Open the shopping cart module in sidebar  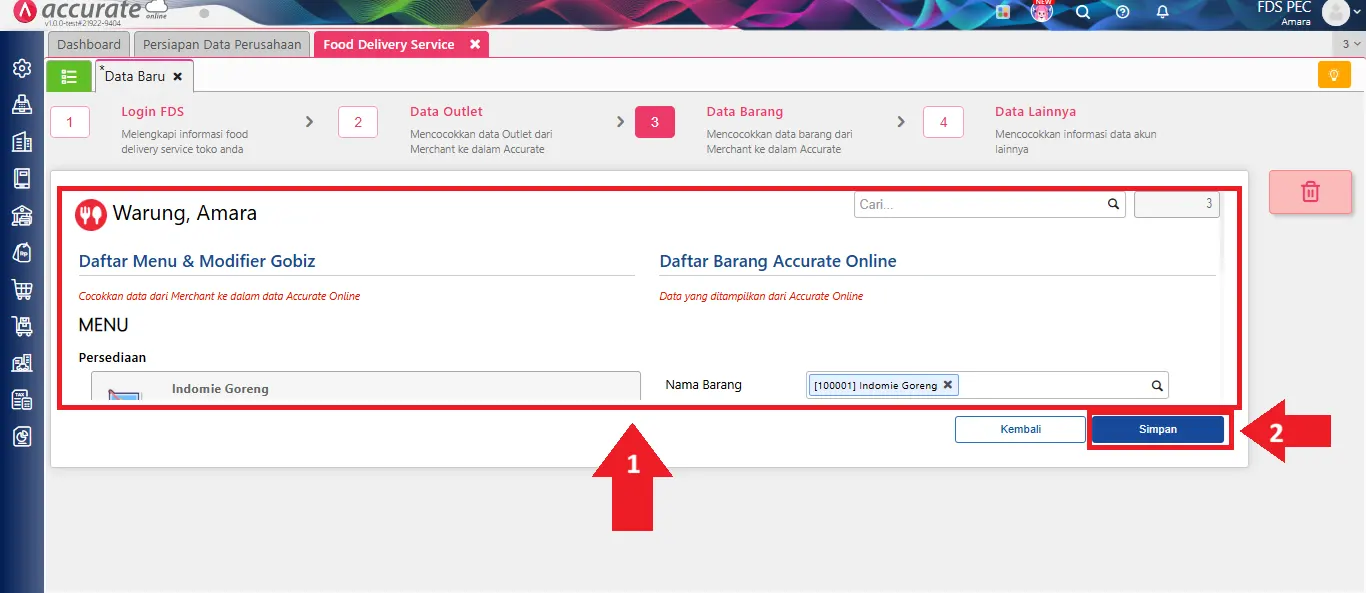(x=21, y=290)
